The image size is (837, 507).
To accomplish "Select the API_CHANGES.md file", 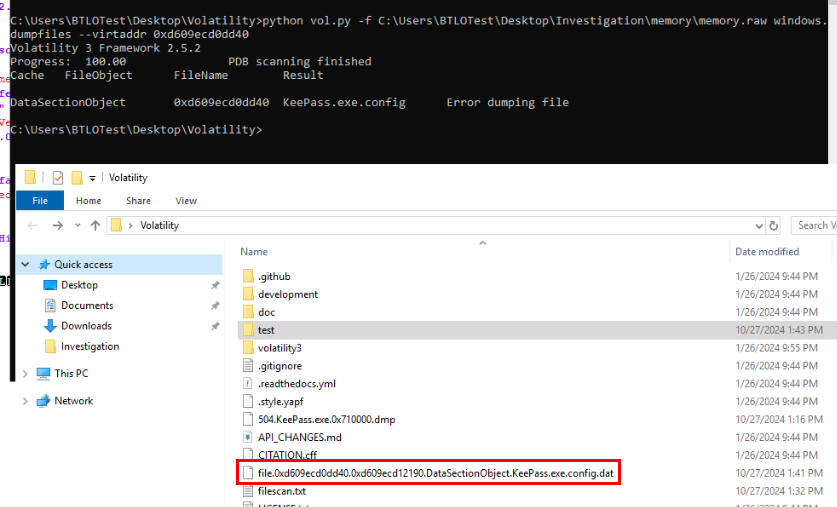I will click(x=299, y=437).
